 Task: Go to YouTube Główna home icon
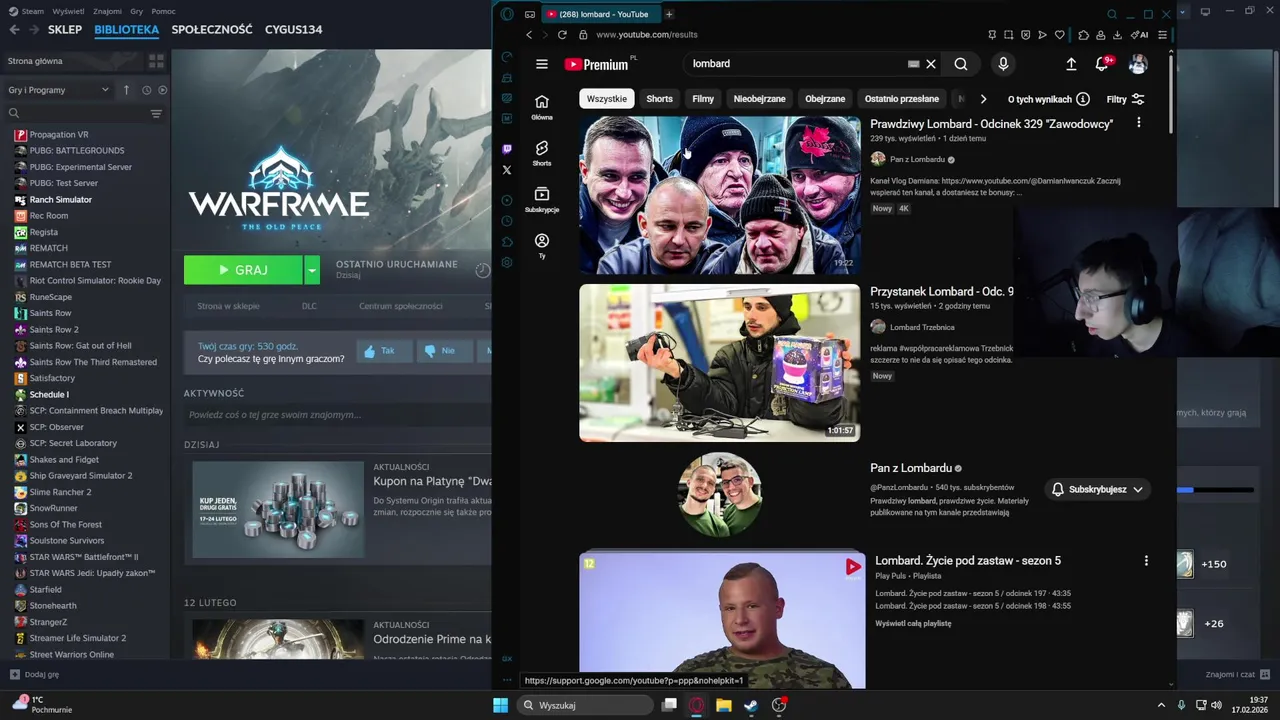coord(542,106)
